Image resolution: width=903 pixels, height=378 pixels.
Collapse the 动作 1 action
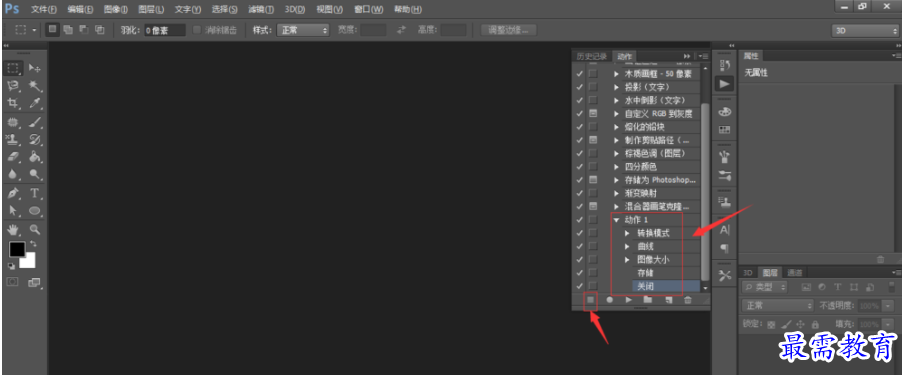tap(617, 220)
